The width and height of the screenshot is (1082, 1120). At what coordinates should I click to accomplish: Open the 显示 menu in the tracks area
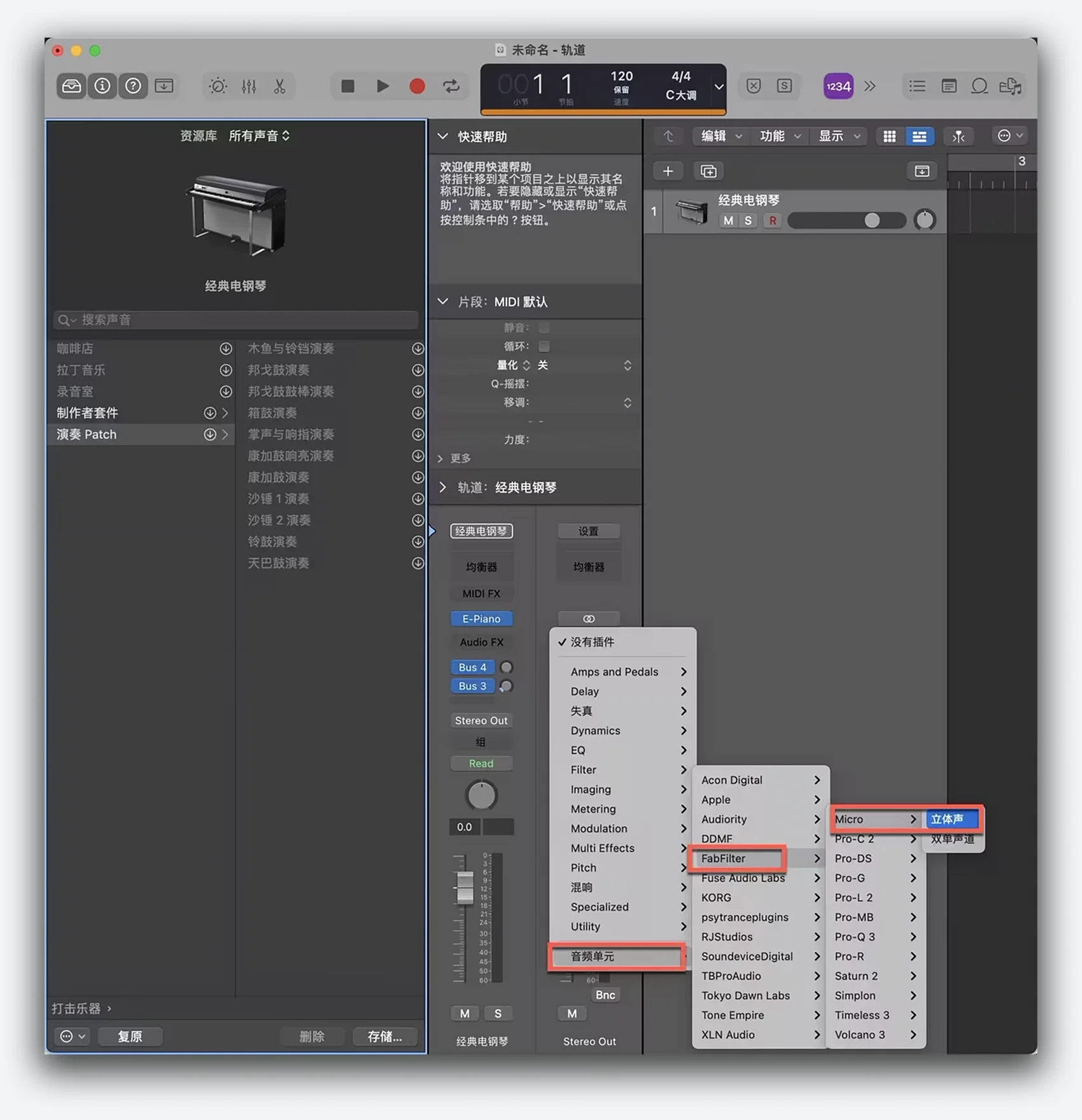[839, 136]
